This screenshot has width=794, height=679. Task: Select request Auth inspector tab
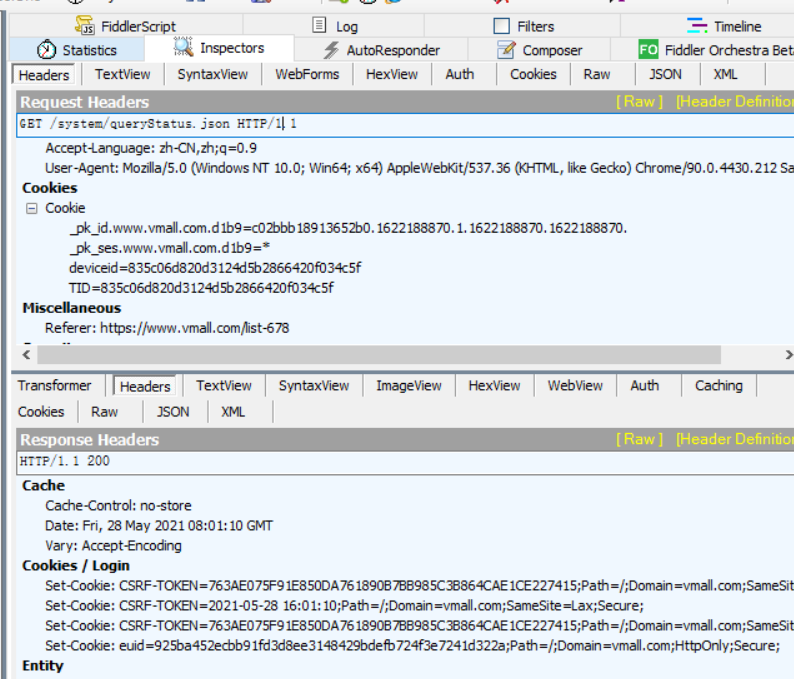point(460,74)
